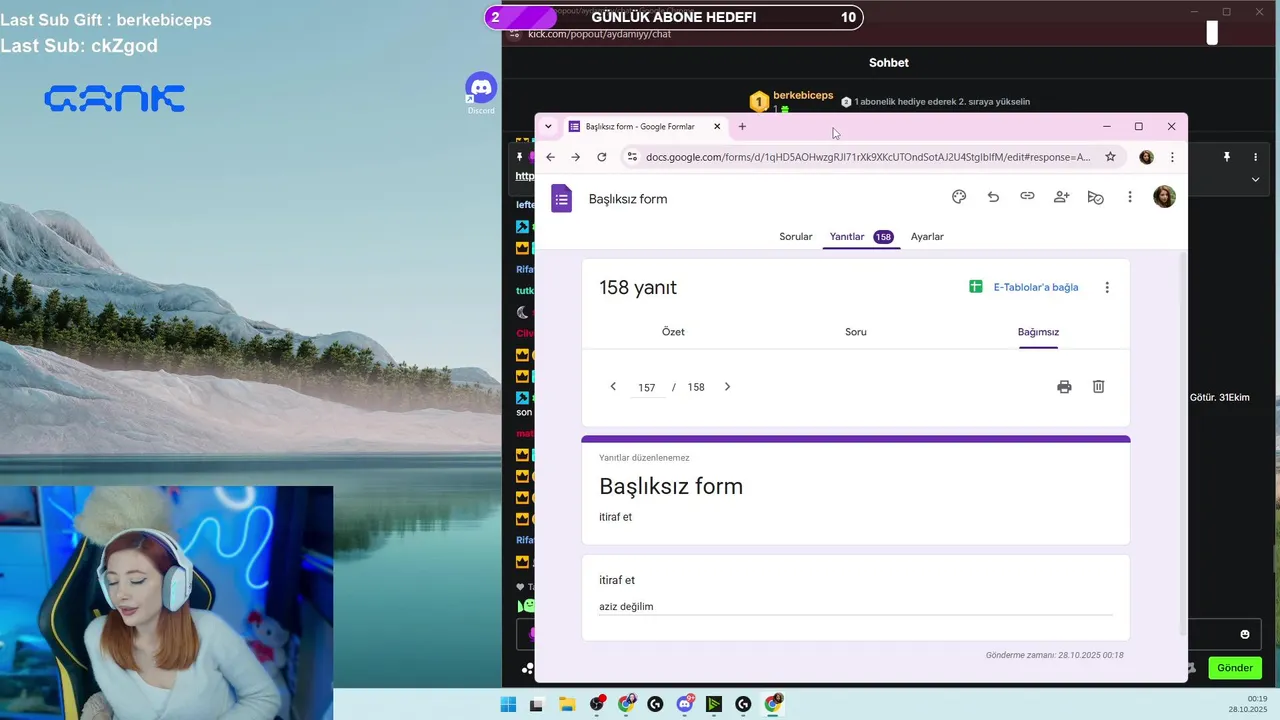The height and width of the screenshot is (720, 1280).
Task: Open Task View on the taskbar
Action: click(x=536, y=704)
